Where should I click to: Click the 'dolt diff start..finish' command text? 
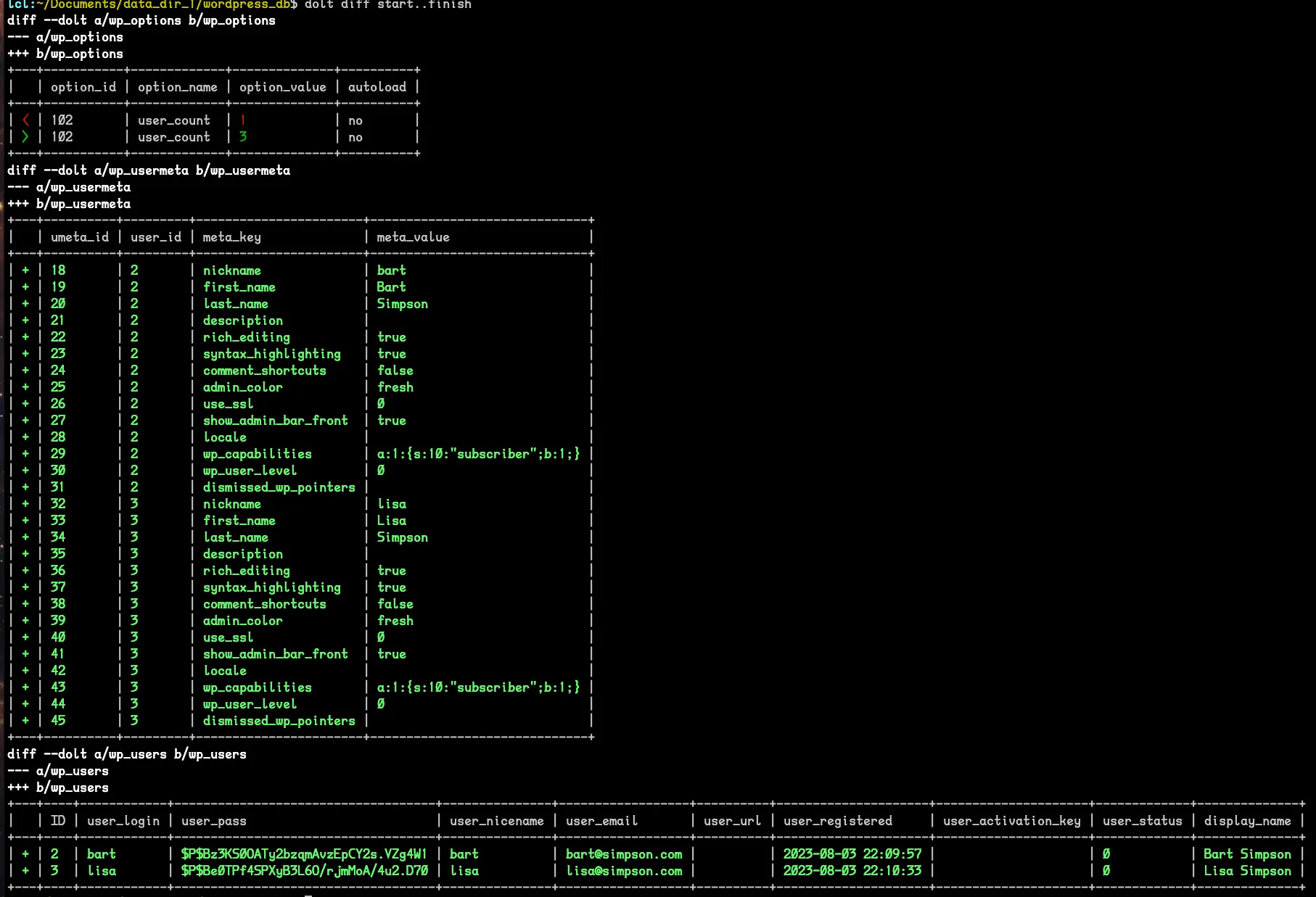tap(387, 5)
